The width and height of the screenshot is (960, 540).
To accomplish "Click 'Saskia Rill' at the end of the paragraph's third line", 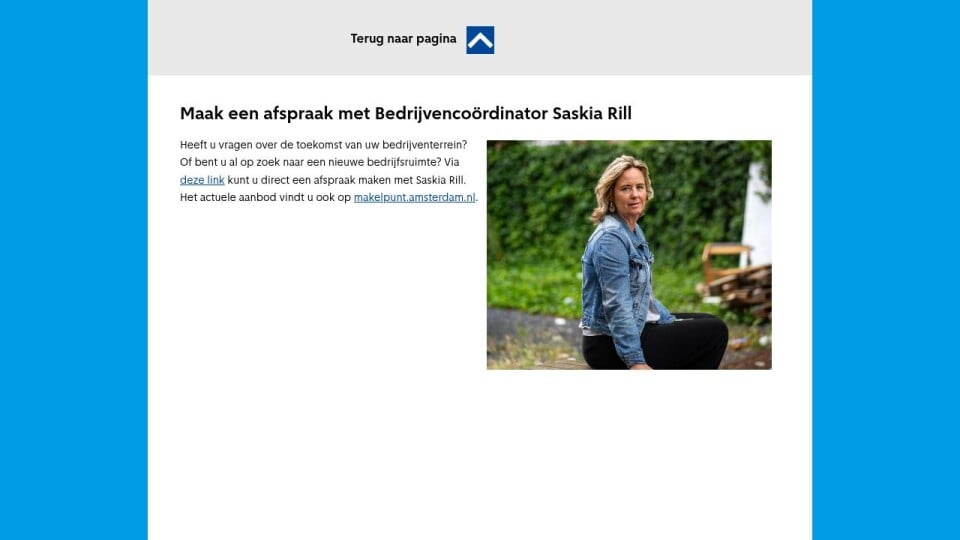I will (440, 180).
